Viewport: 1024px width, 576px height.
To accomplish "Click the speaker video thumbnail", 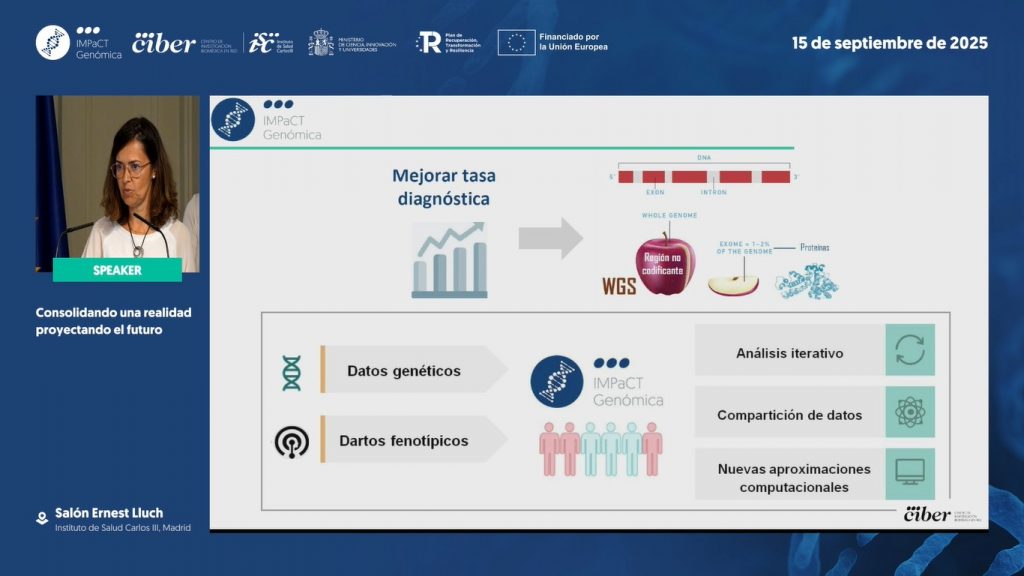I will (117, 177).
